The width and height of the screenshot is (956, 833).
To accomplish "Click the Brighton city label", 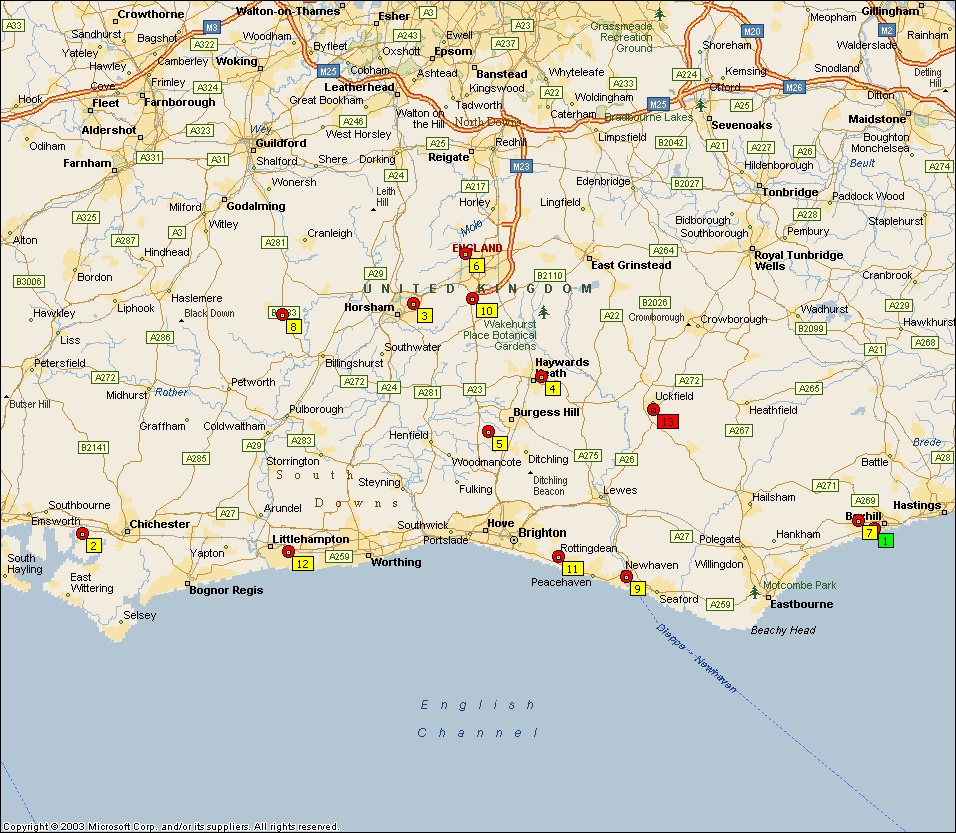I will pyautogui.click(x=542, y=533).
